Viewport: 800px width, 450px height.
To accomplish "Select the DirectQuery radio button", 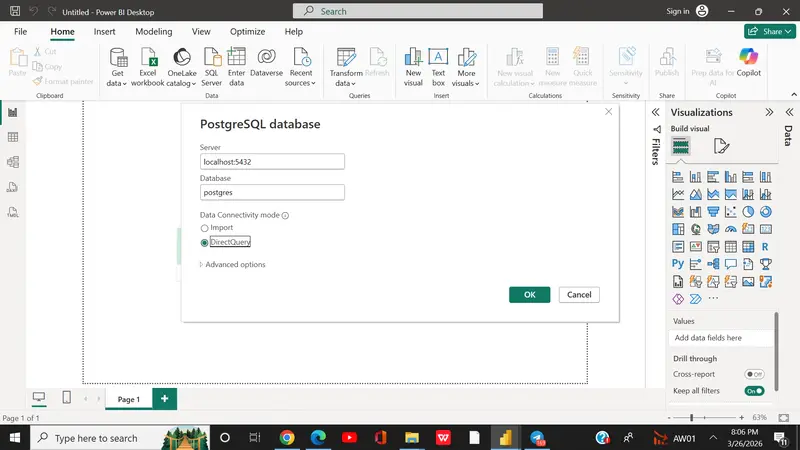I will tap(205, 242).
